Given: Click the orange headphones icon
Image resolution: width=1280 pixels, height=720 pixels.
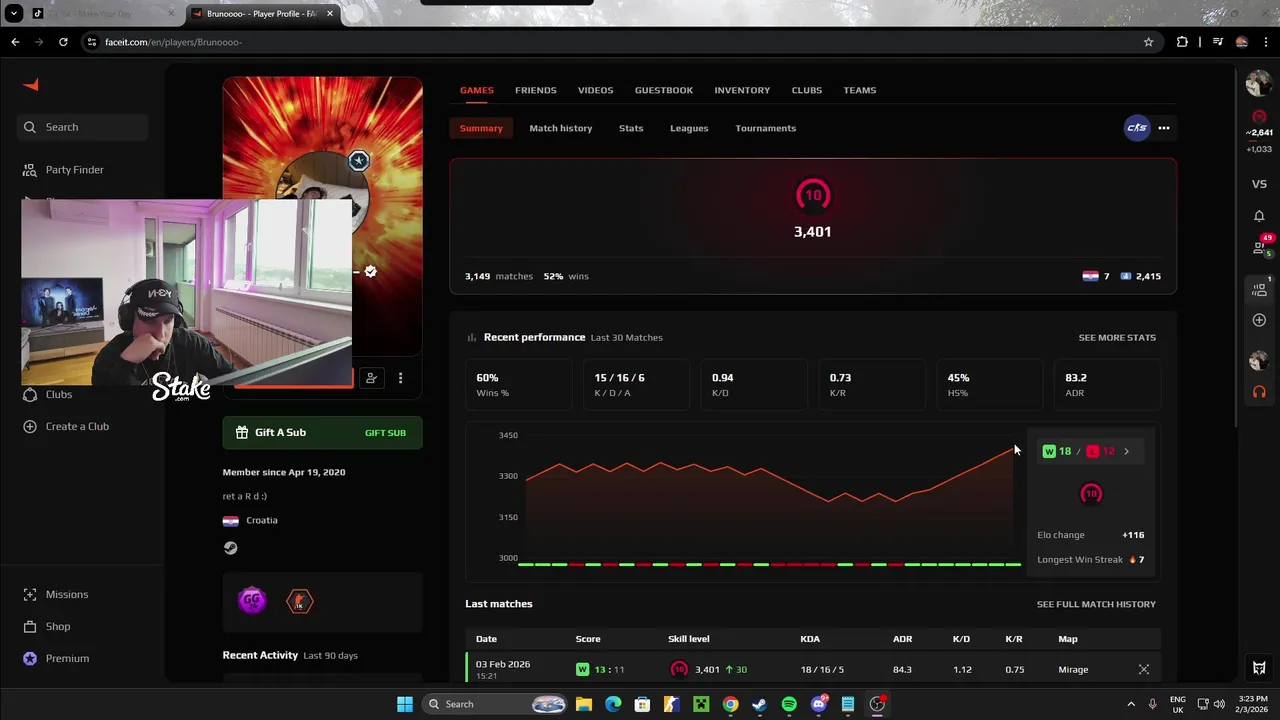Looking at the screenshot, I should point(1259,392).
